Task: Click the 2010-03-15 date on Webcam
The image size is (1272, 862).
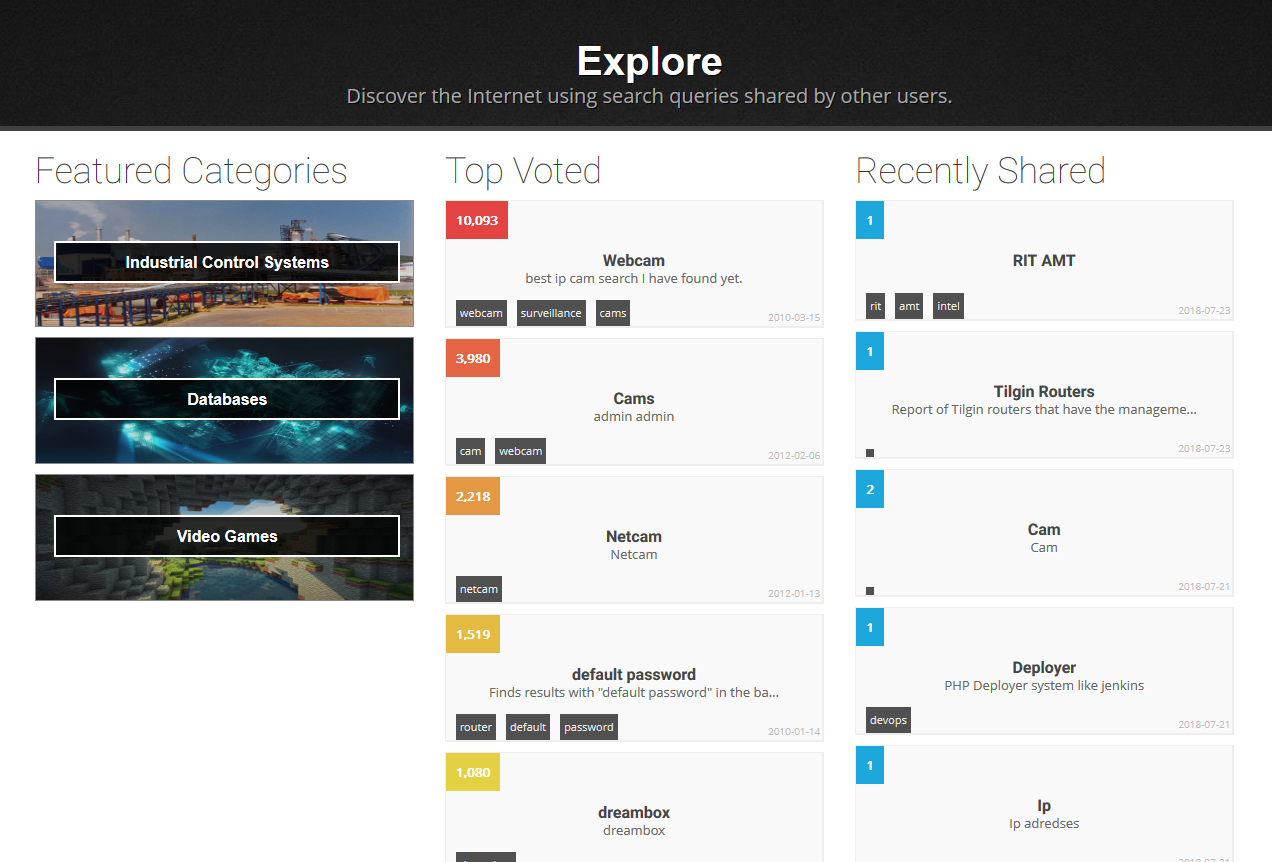Action: [794, 318]
